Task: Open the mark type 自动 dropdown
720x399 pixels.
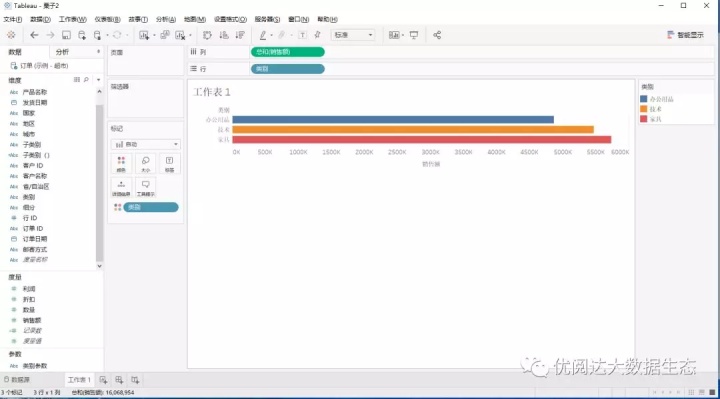Action: (146, 144)
